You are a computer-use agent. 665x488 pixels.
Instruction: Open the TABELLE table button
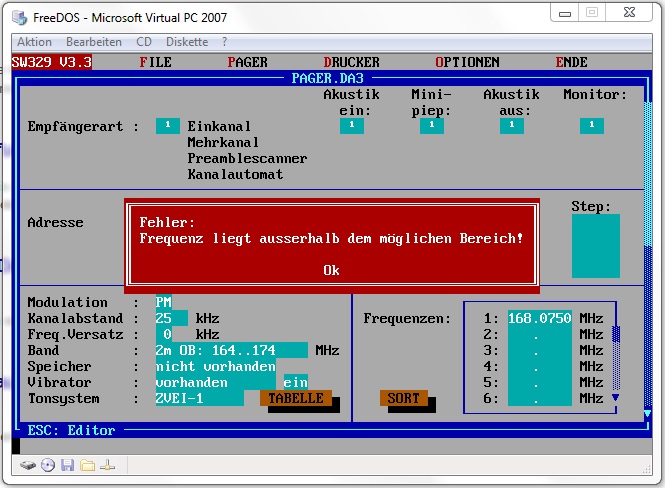click(x=295, y=398)
